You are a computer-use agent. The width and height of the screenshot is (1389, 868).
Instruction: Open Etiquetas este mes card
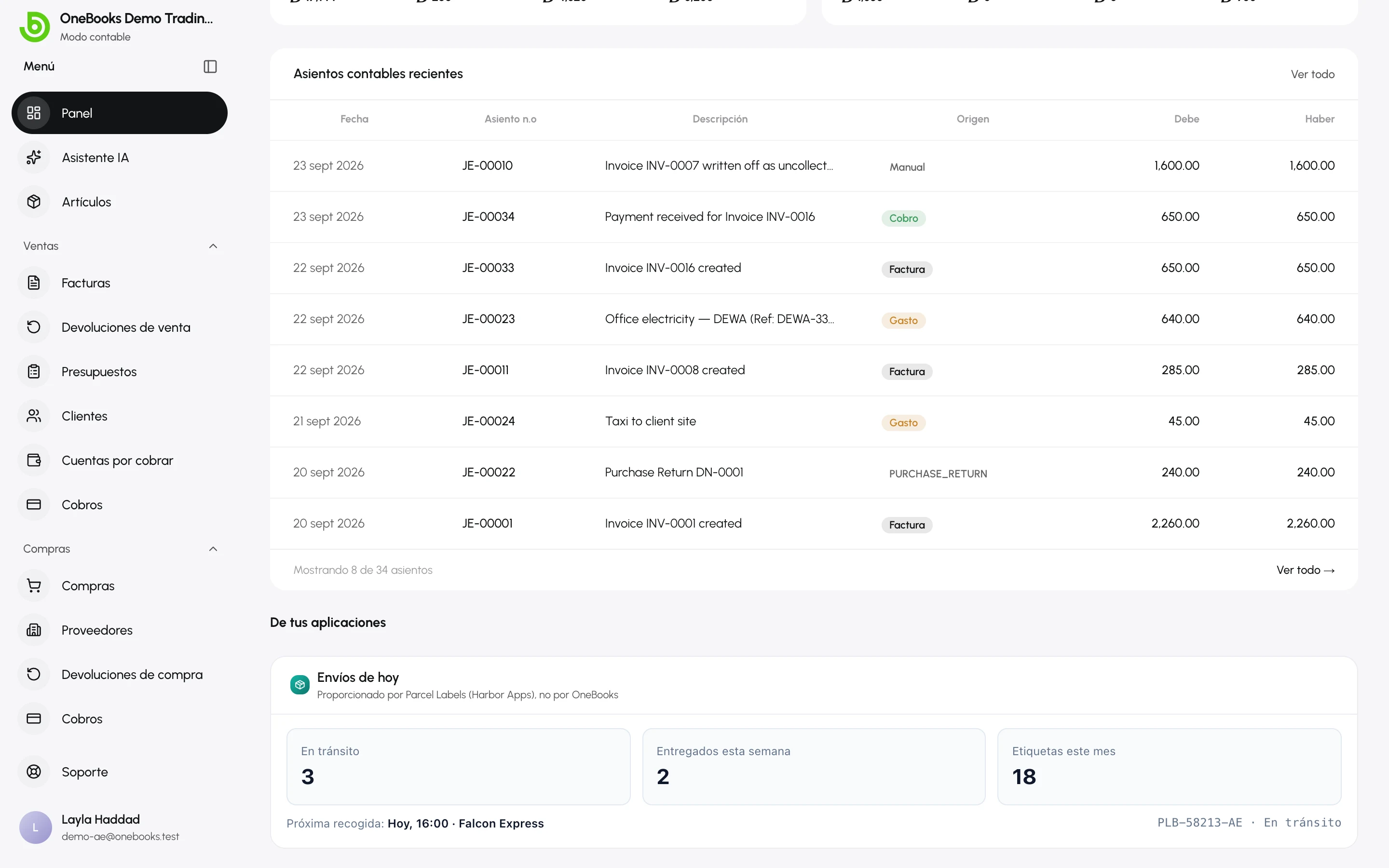point(1169,766)
